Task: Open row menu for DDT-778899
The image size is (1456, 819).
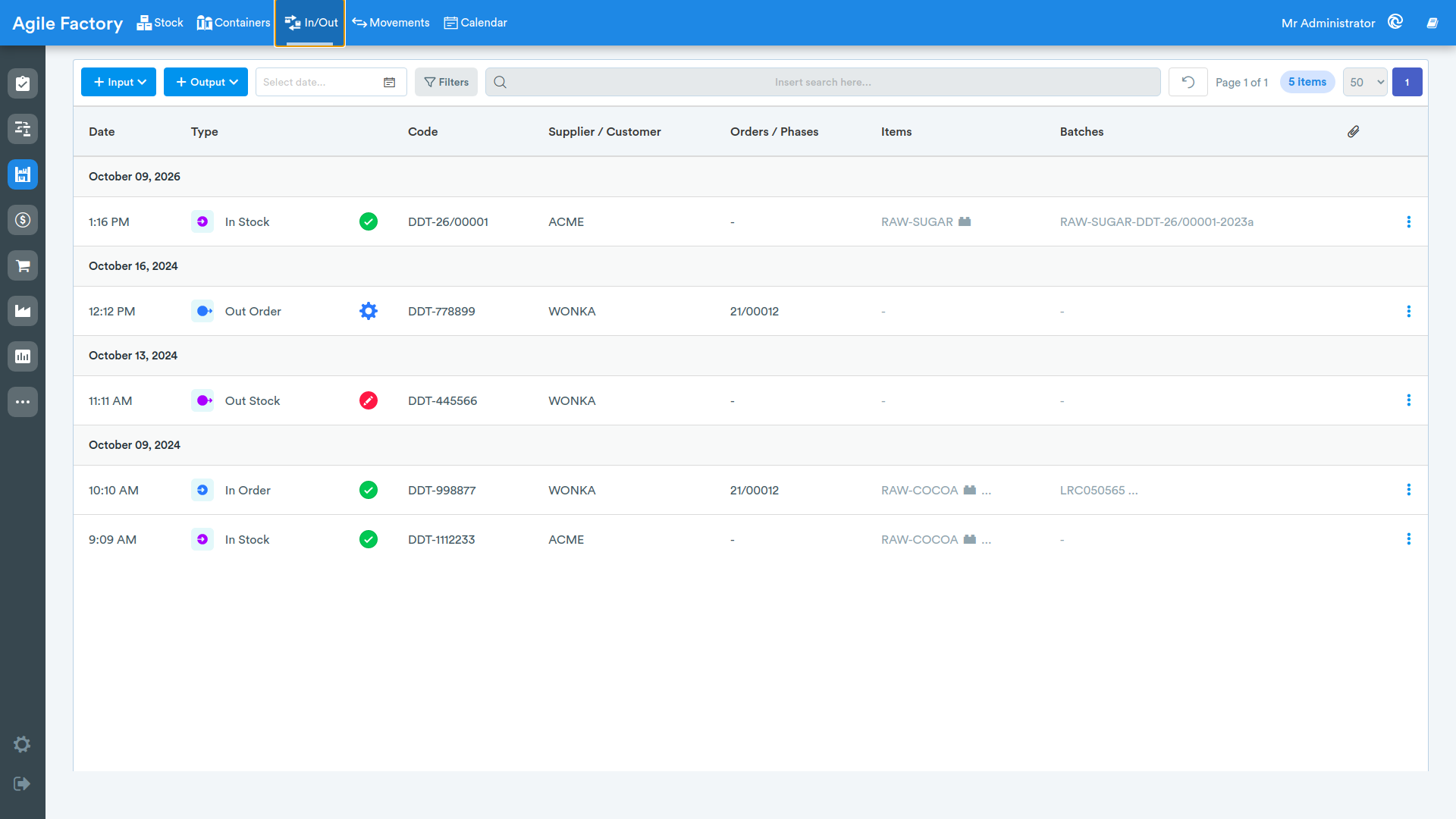Action: (x=1409, y=311)
